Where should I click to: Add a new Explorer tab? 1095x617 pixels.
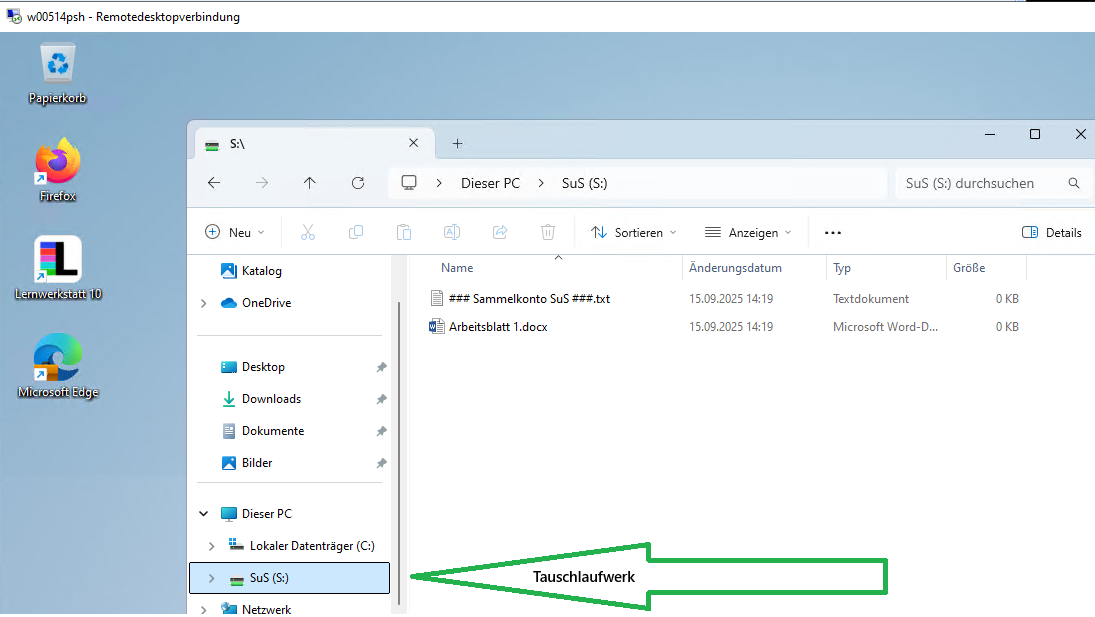pos(457,144)
